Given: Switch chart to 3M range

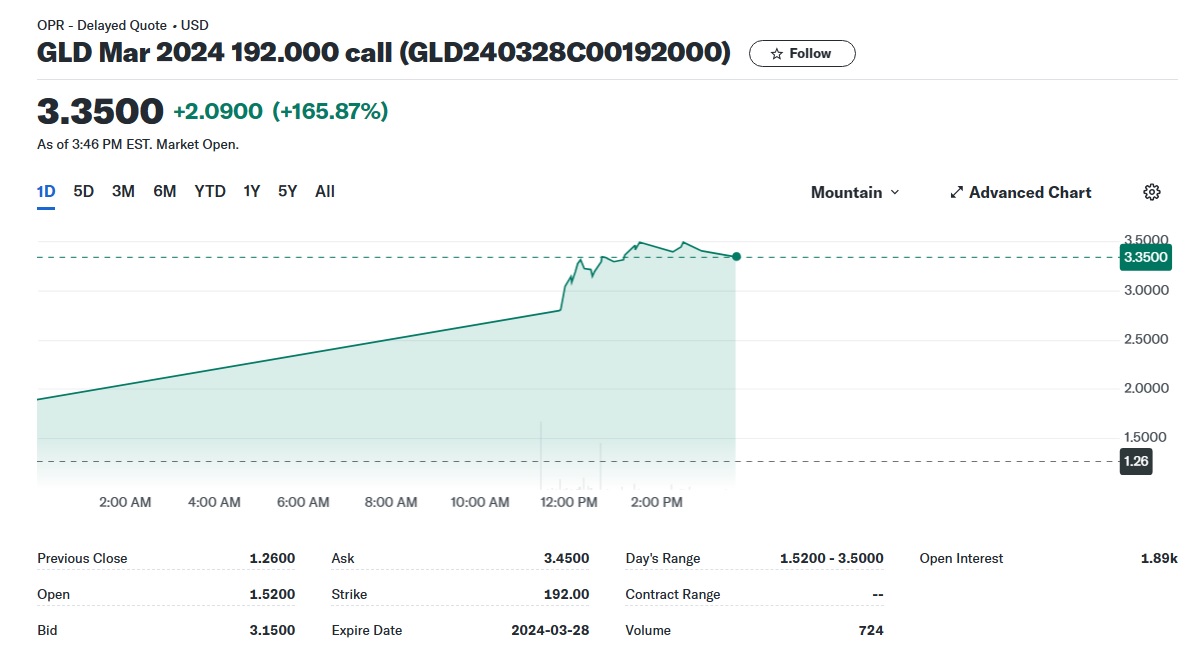Looking at the screenshot, I should [x=123, y=192].
